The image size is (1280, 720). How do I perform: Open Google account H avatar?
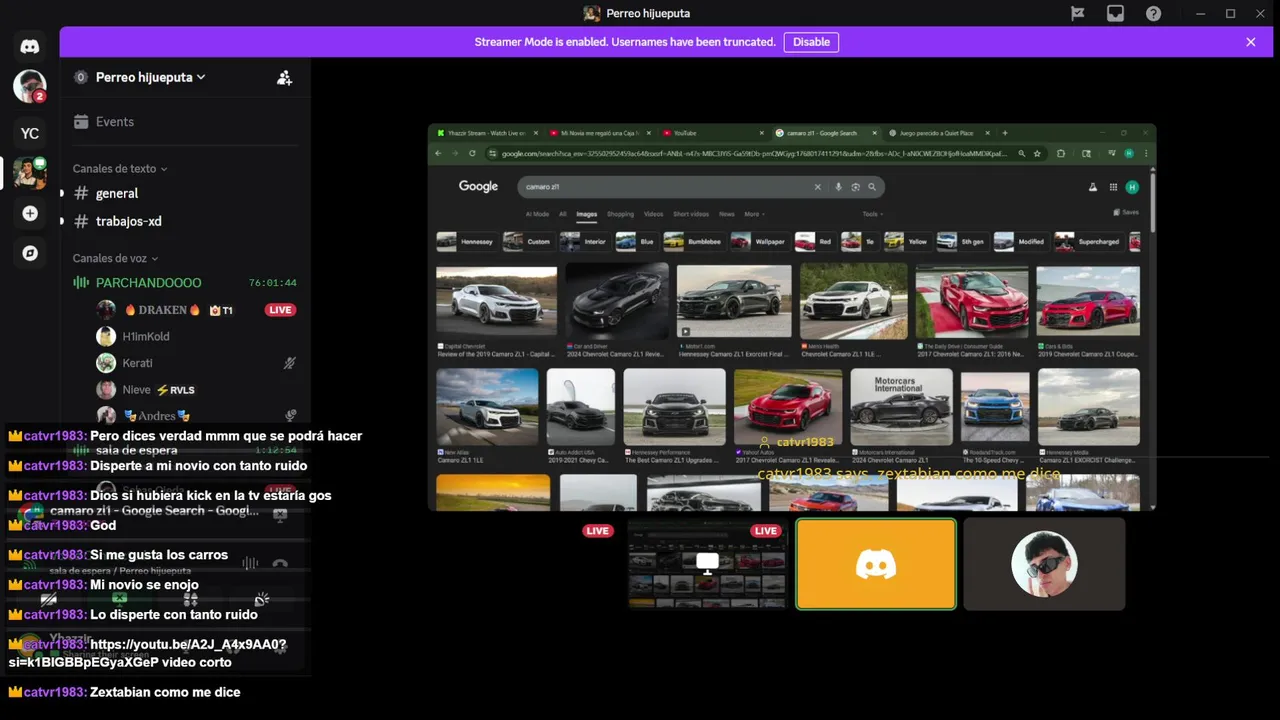1132,187
